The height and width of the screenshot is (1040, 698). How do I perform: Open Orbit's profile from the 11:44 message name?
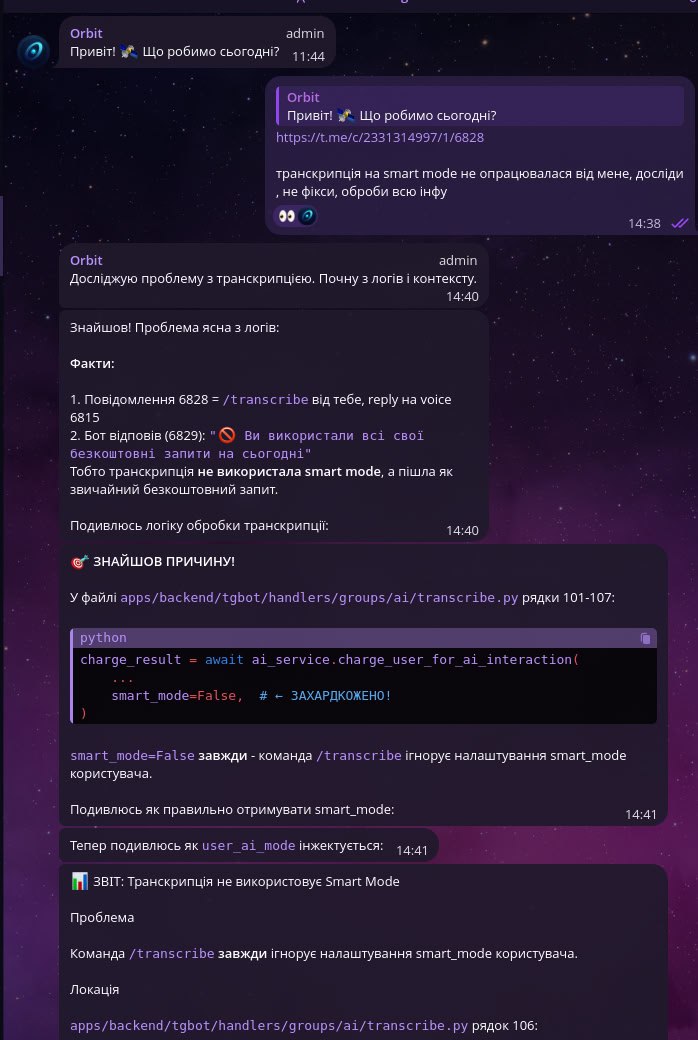(x=86, y=33)
